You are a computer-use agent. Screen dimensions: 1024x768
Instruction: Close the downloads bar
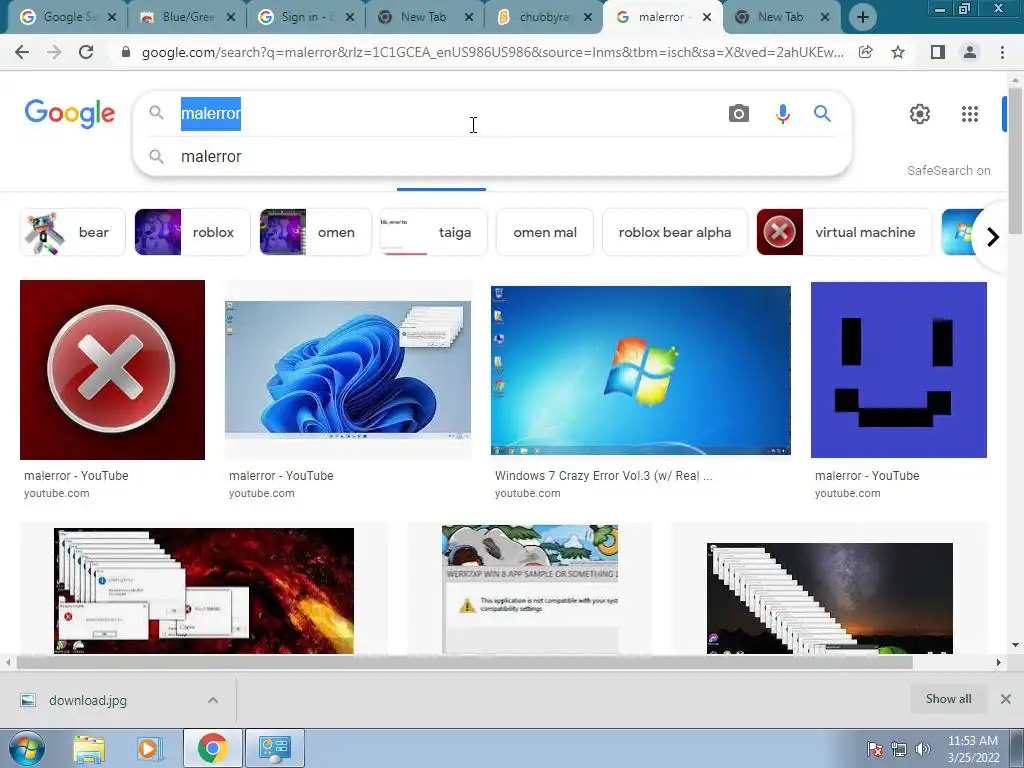coord(1006,699)
